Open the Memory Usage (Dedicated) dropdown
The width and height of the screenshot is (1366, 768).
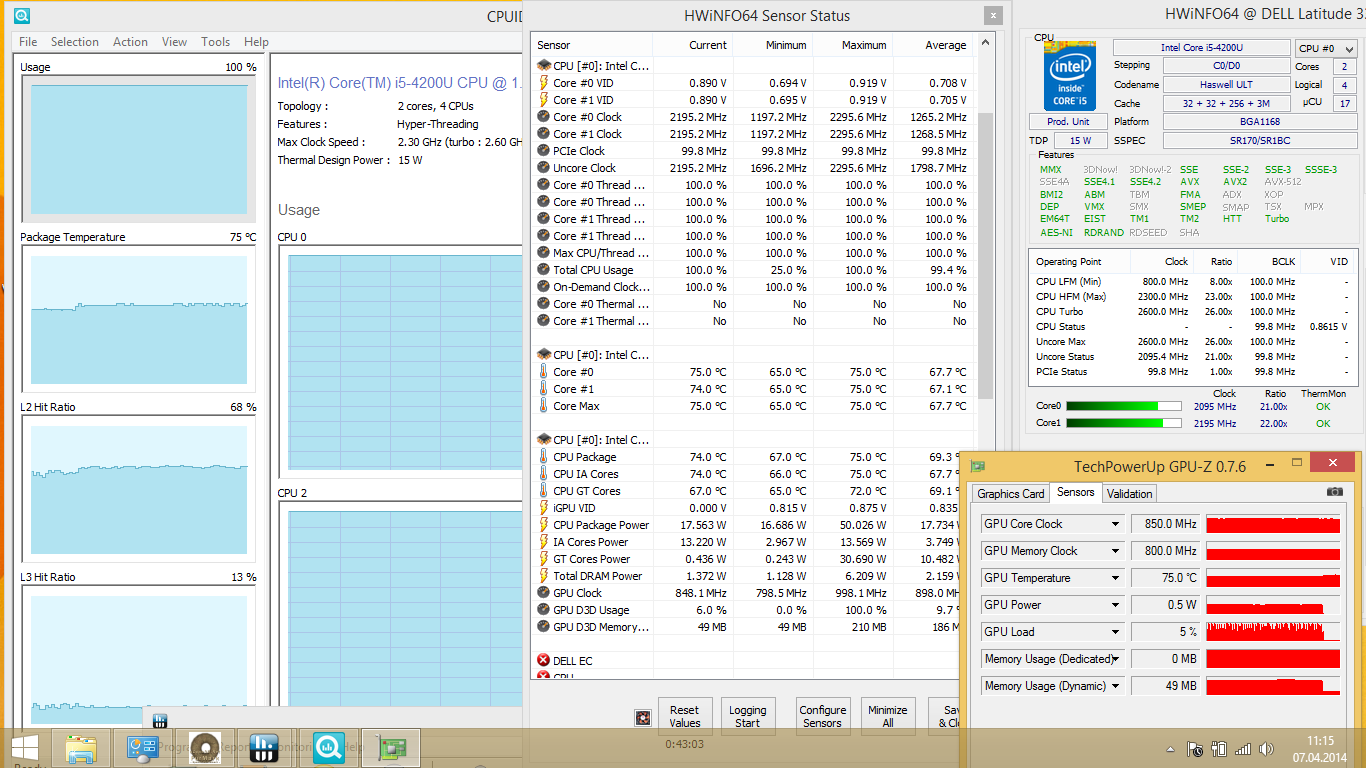(x=1116, y=659)
